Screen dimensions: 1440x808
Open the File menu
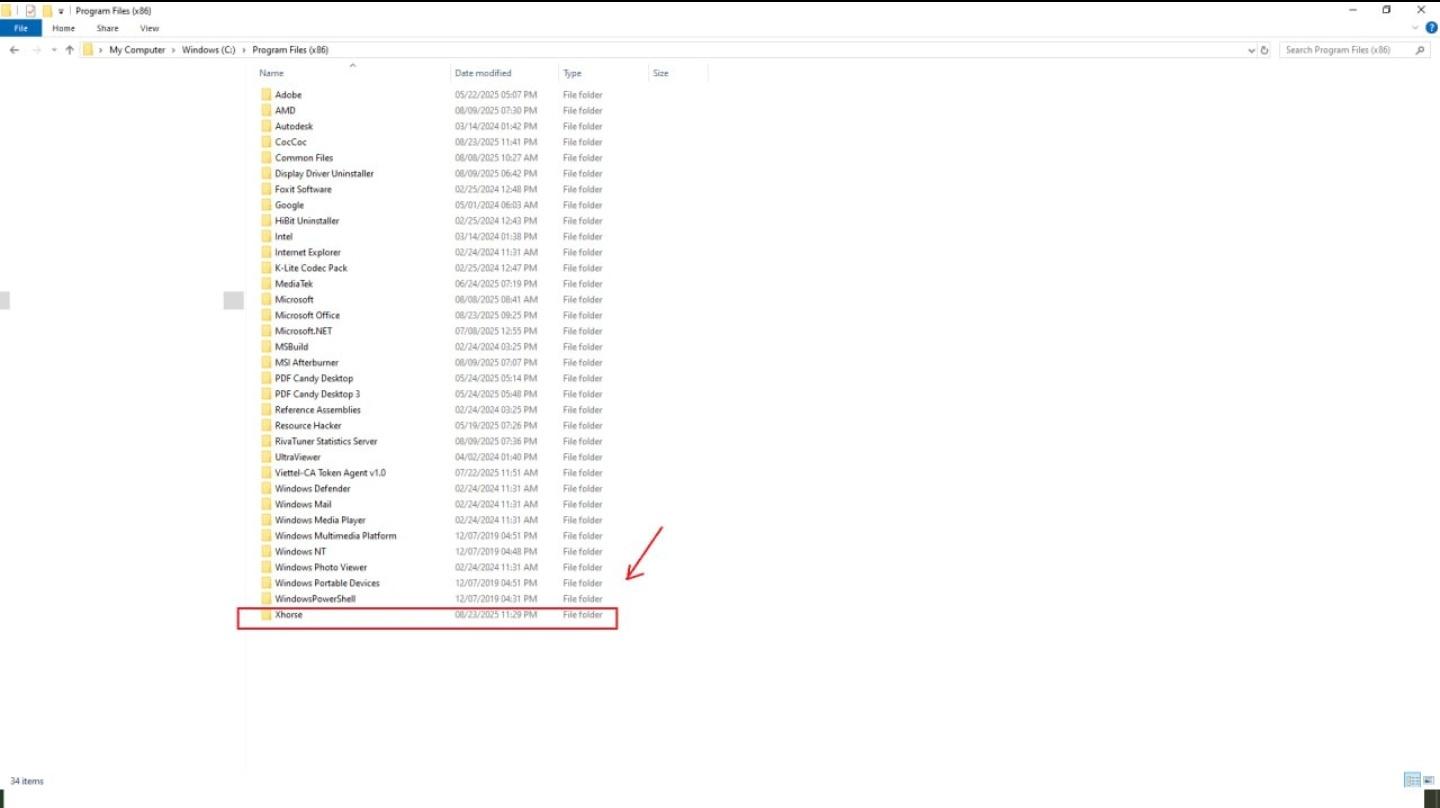[21, 28]
